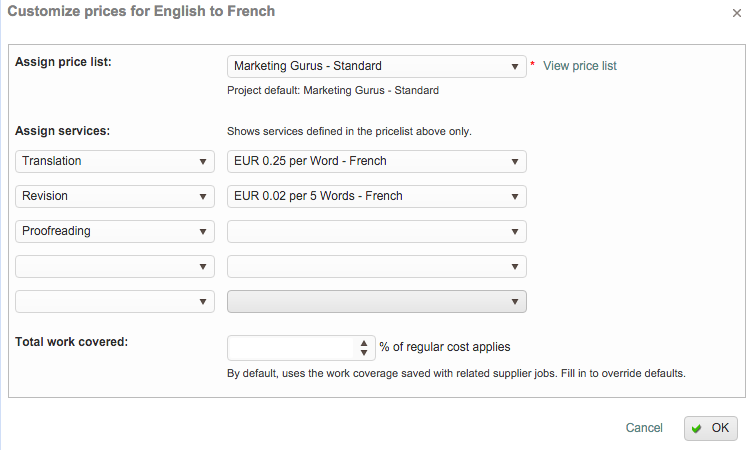Close the Customize prices dialog
750x450 pixels.
click(738, 13)
